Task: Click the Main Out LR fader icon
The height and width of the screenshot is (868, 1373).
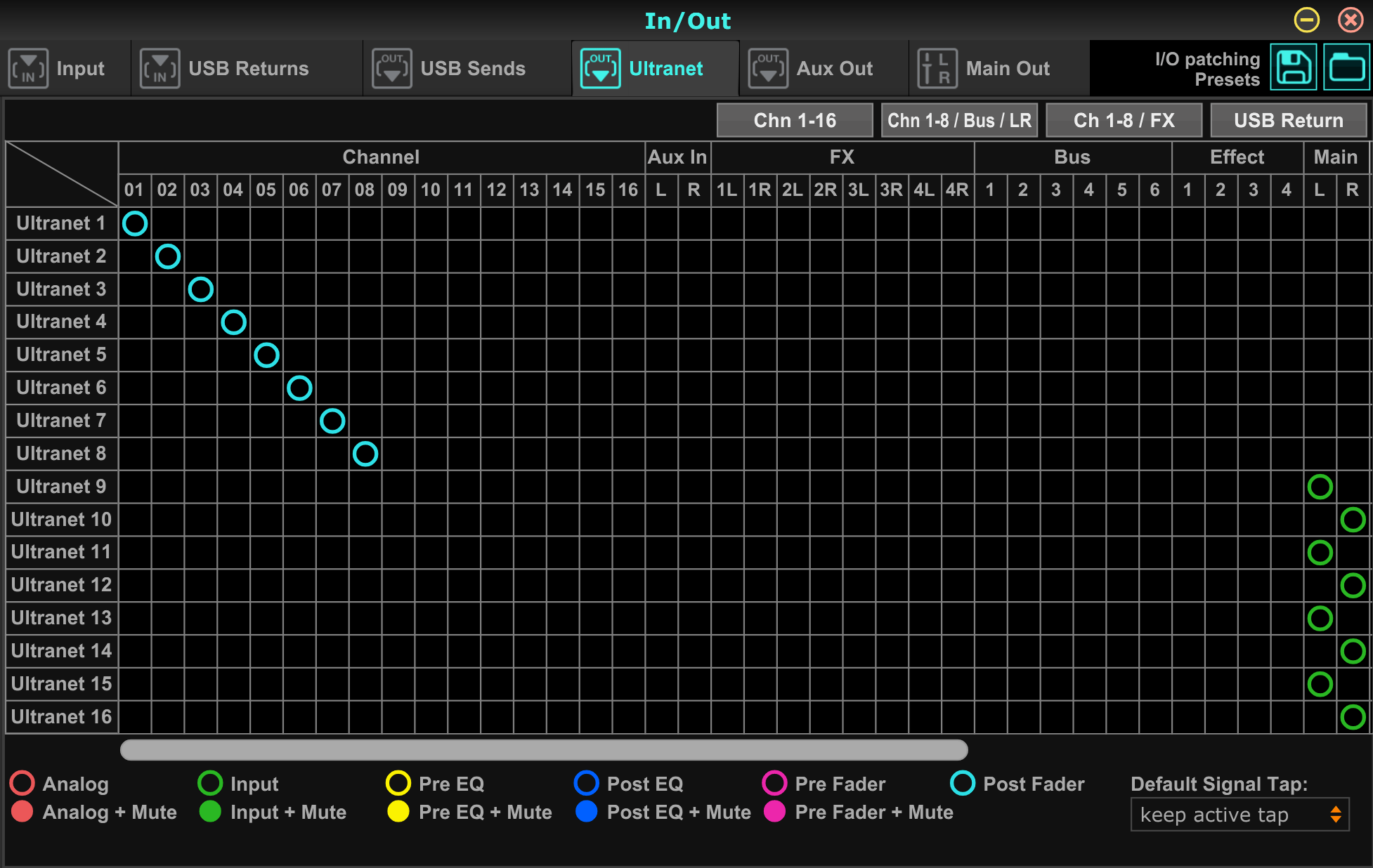Action: pos(937,69)
